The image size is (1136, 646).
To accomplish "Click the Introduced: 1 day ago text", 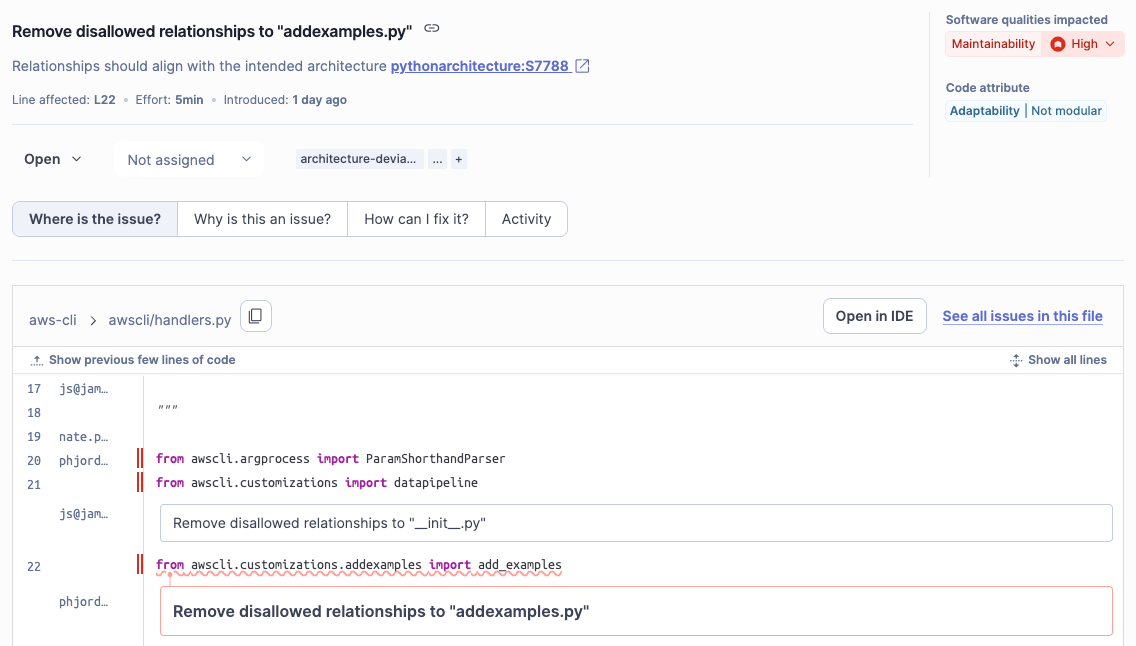I will tap(285, 100).
